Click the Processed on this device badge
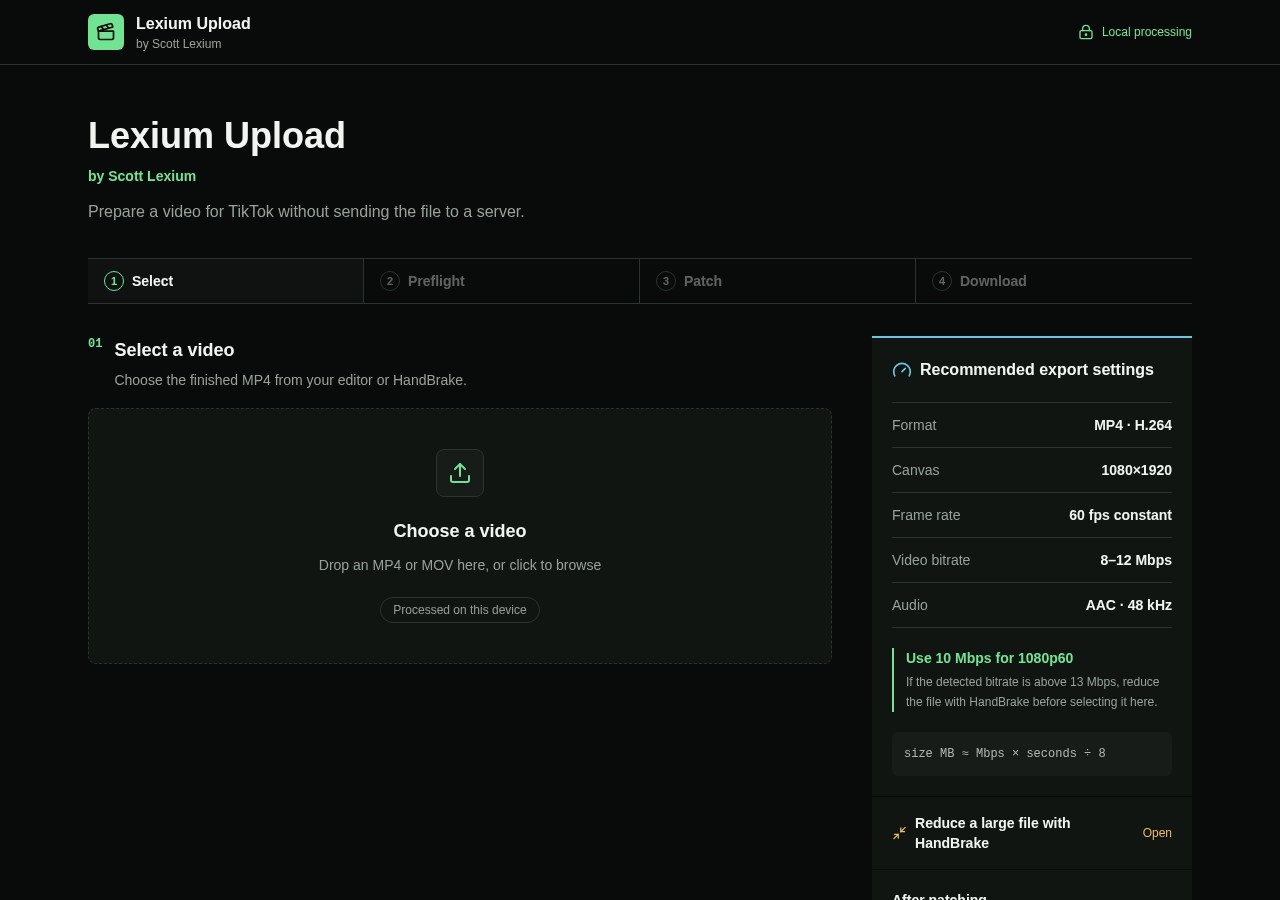This screenshot has width=1280, height=900. click(x=460, y=610)
